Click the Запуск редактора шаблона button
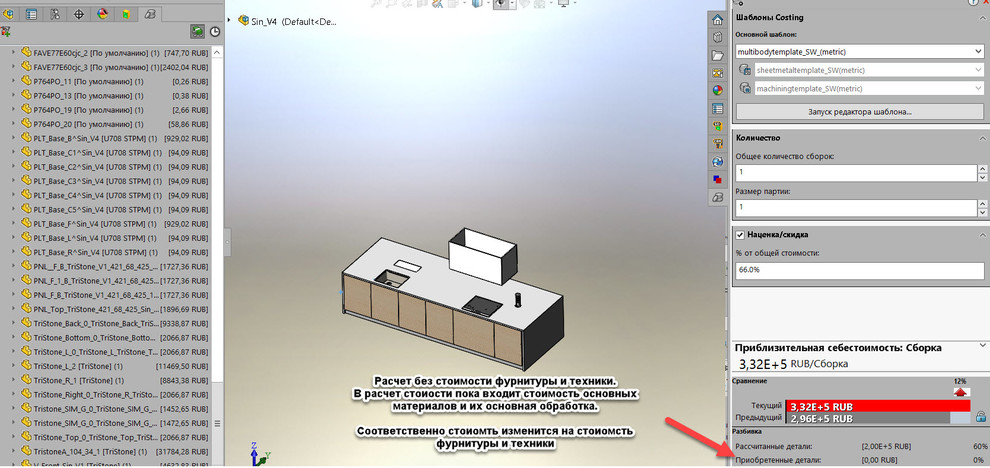The image size is (990, 468). 859,111
